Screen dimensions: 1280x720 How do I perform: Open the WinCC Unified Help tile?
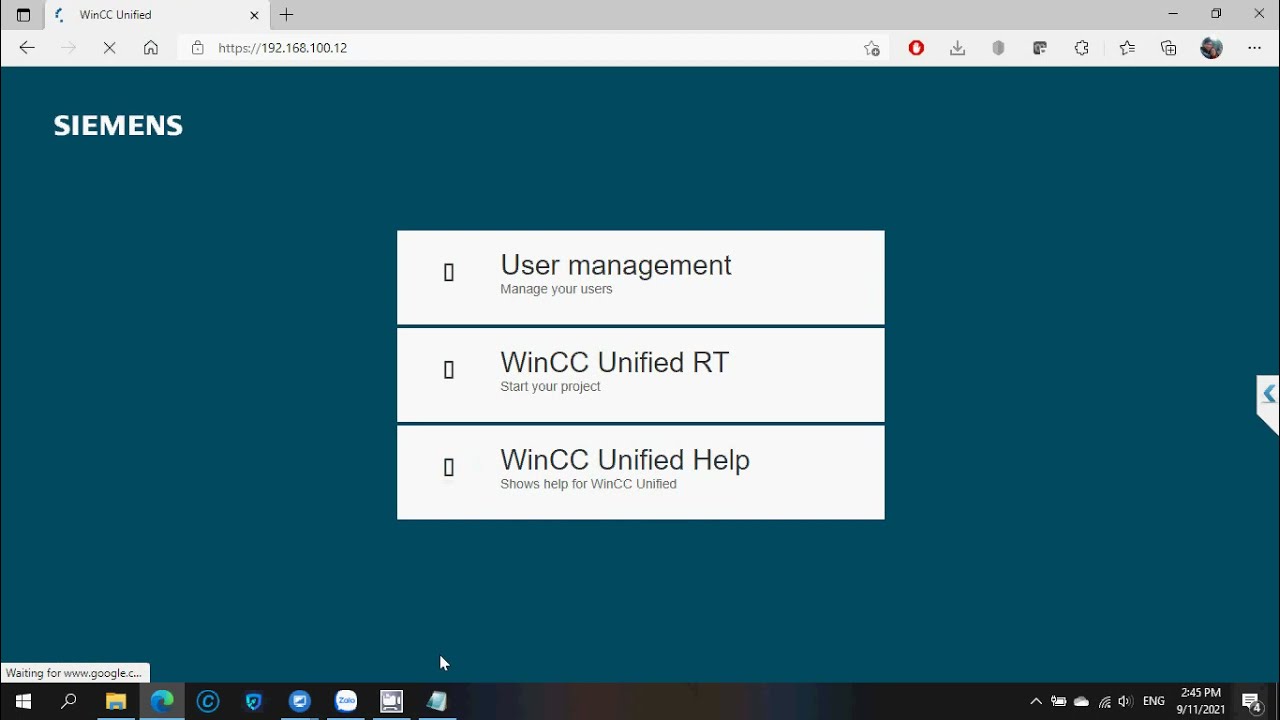pos(640,473)
